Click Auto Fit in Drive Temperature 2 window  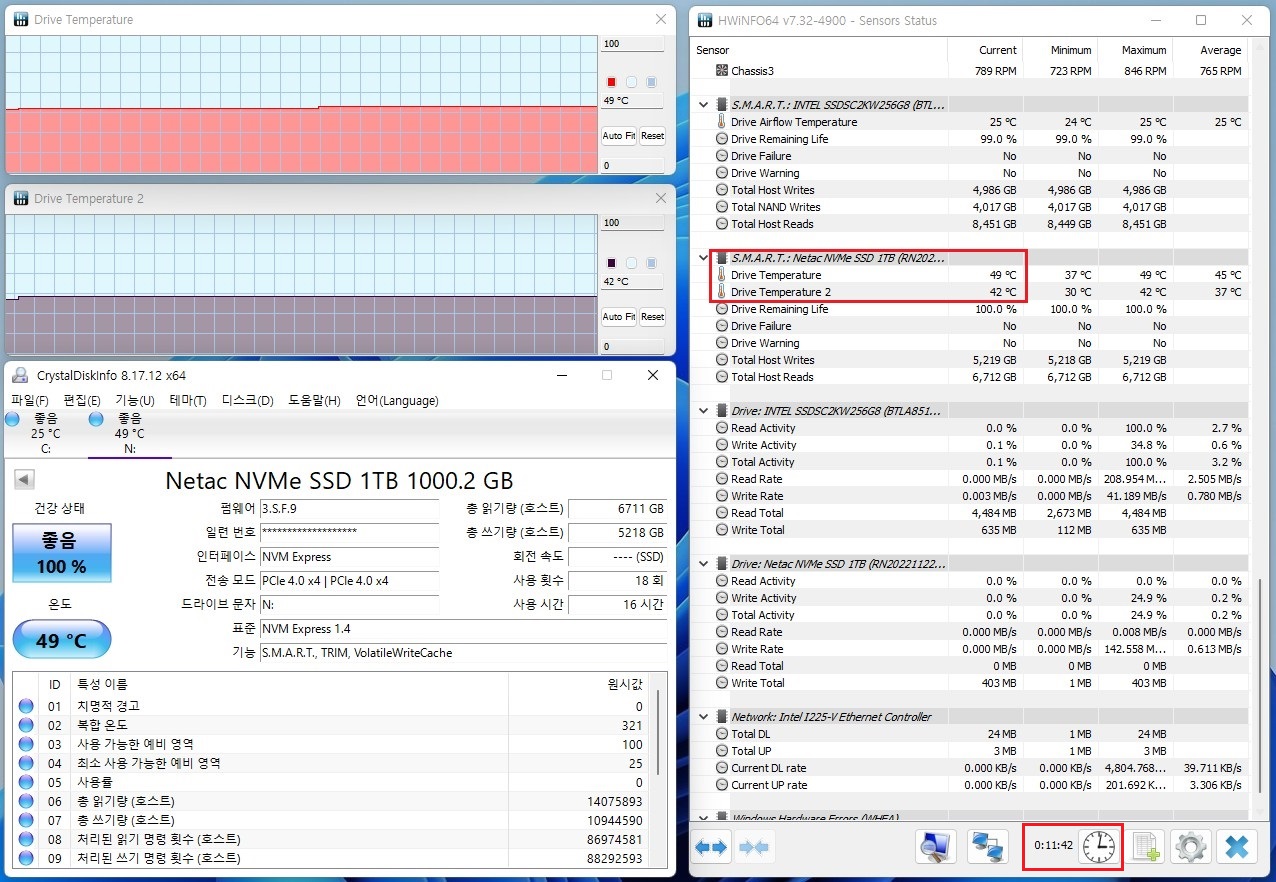(x=619, y=317)
